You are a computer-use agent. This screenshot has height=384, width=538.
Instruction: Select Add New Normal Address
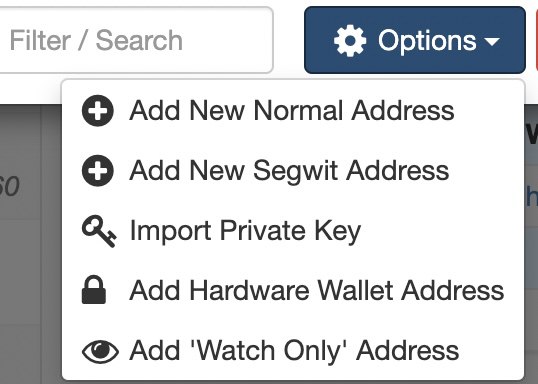[293, 110]
